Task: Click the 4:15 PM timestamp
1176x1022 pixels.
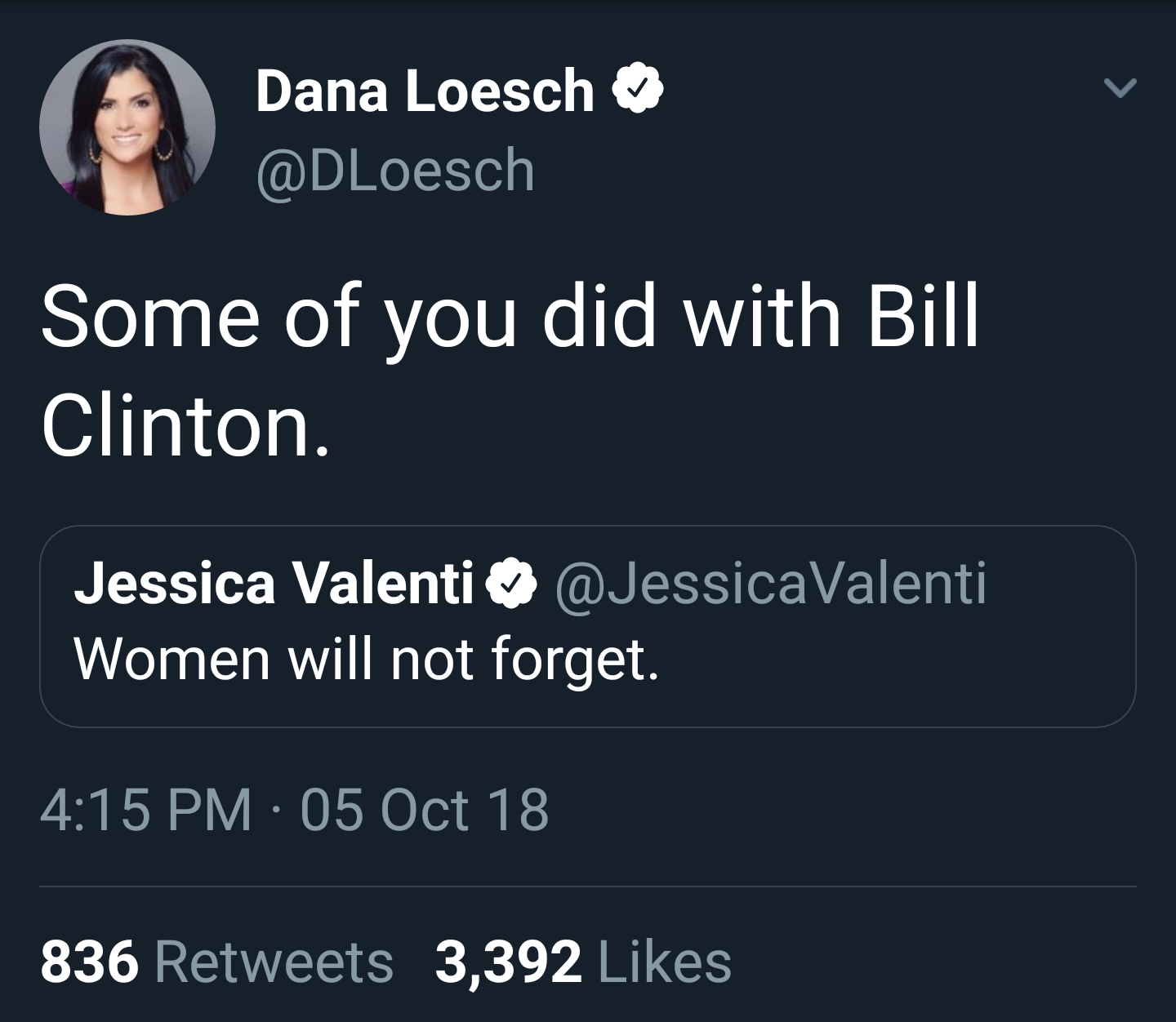Action: pos(146,810)
